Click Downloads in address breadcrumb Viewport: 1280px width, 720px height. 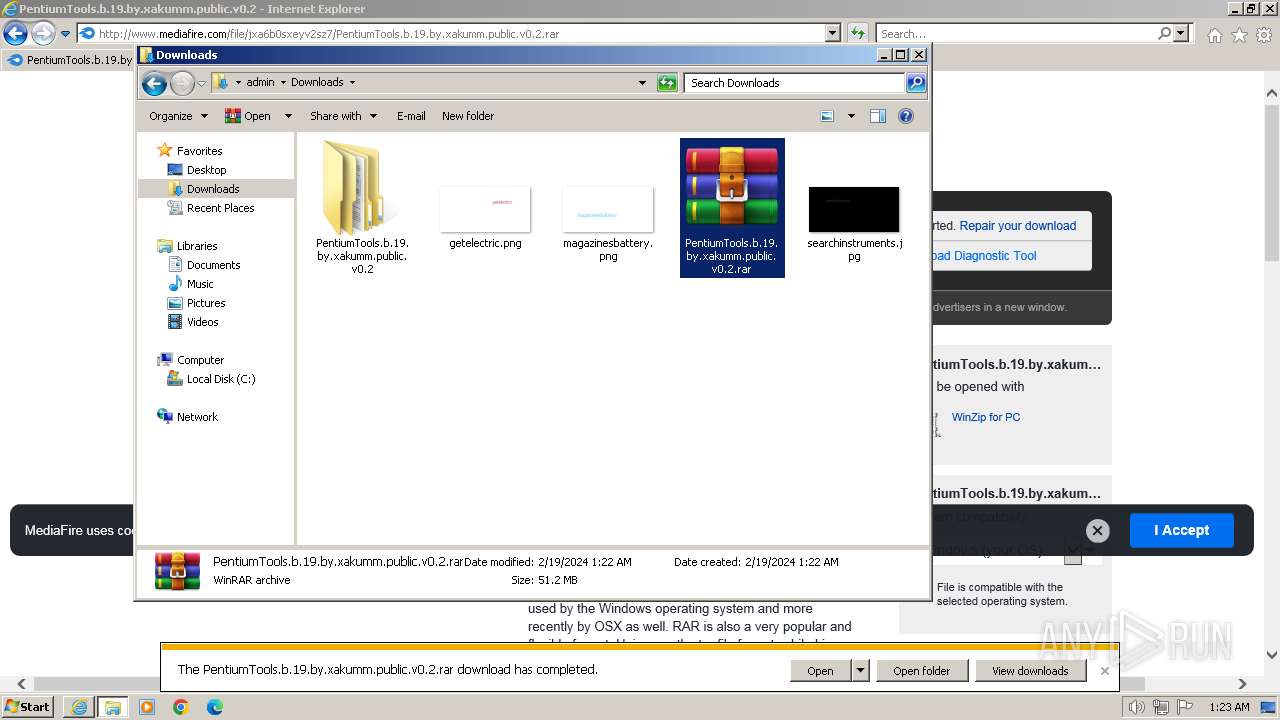click(317, 83)
